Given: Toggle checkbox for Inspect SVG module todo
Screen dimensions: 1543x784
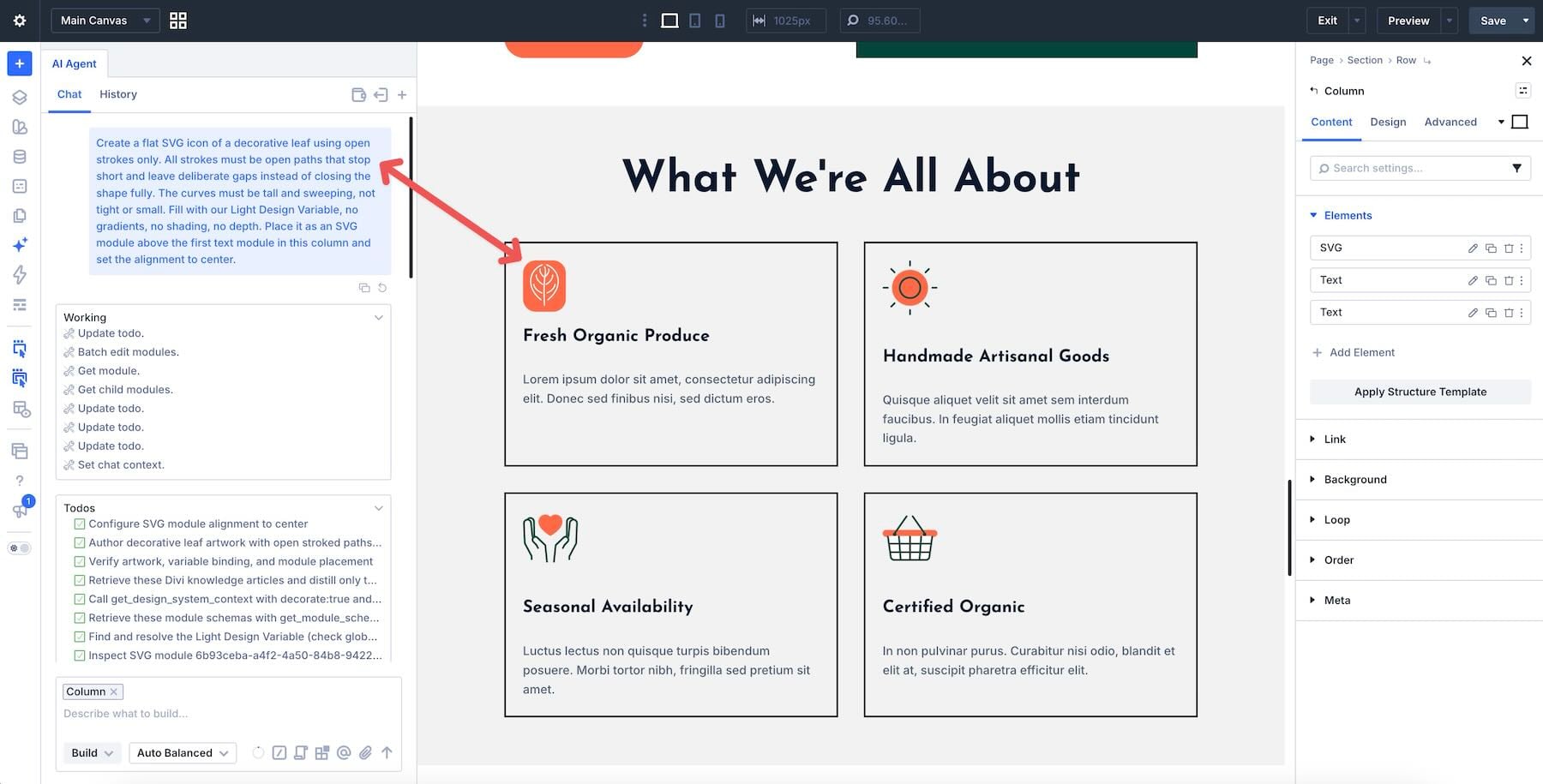Looking at the screenshot, I should click(80, 655).
